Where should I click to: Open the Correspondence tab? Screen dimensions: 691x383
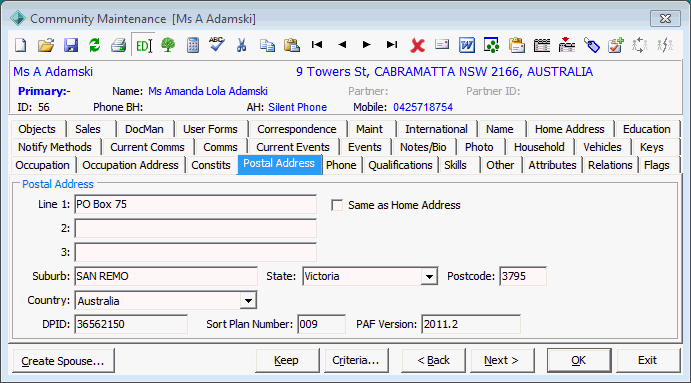(297, 129)
